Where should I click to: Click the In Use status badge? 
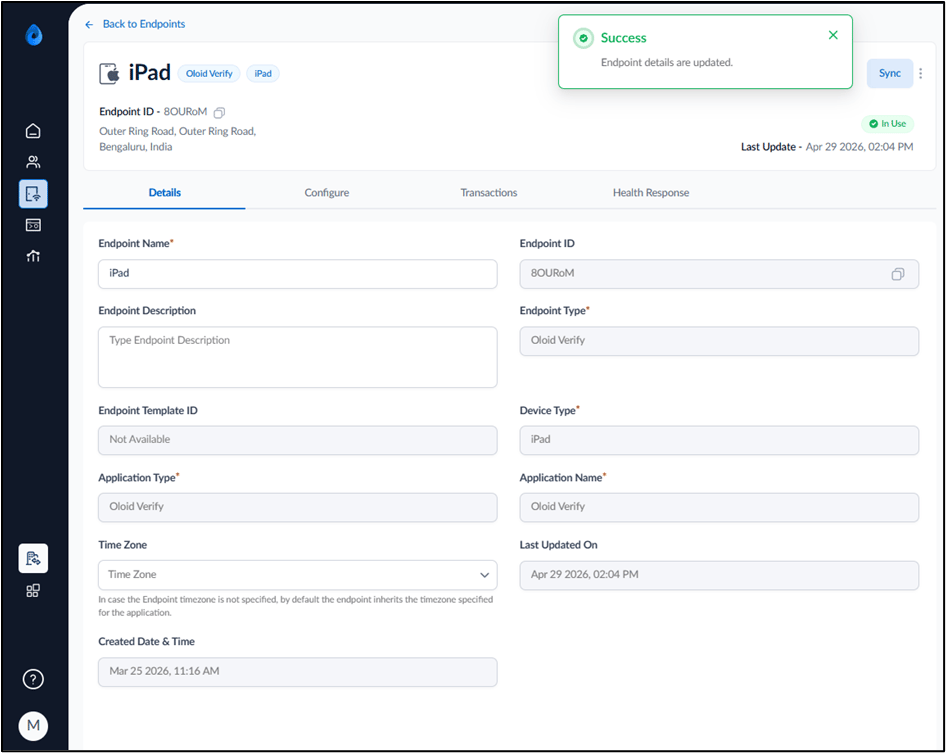pos(887,124)
